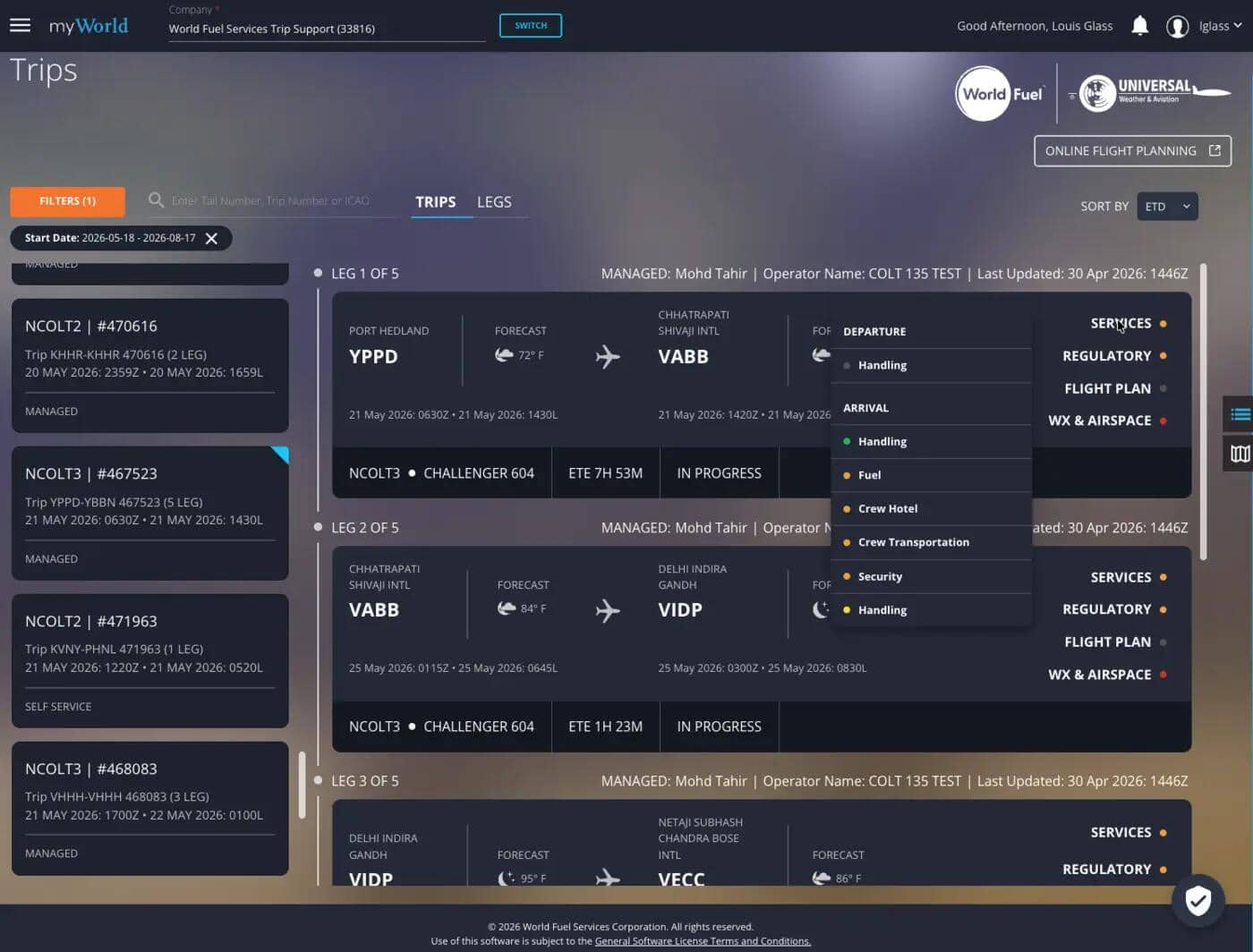Select Arrival Fuel in services popup
This screenshot has width=1253, height=952.
pyautogui.click(x=931, y=475)
